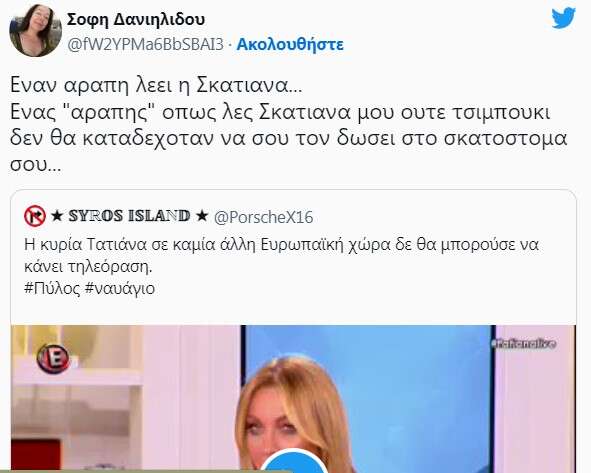Click the @PorscheX16 handle
Image resolution: width=591 pixels, height=473 pixels.
point(263,217)
